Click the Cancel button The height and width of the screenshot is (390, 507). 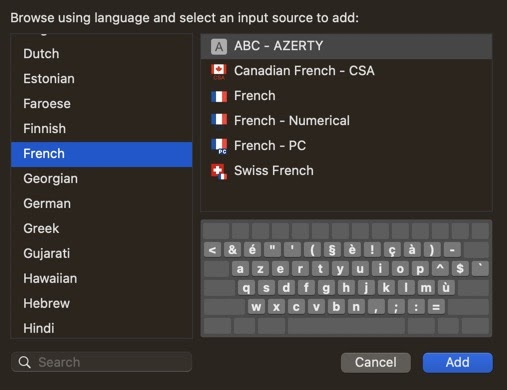point(376,363)
